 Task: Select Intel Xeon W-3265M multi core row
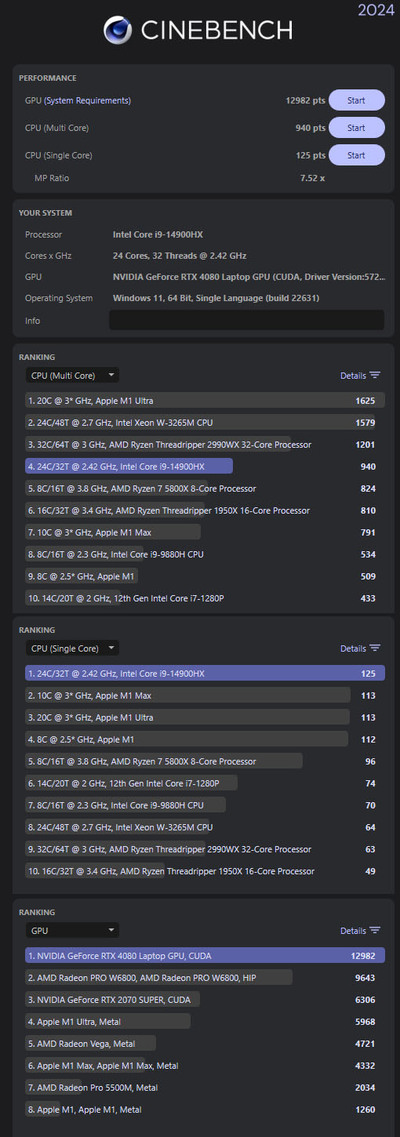coord(205,423)
